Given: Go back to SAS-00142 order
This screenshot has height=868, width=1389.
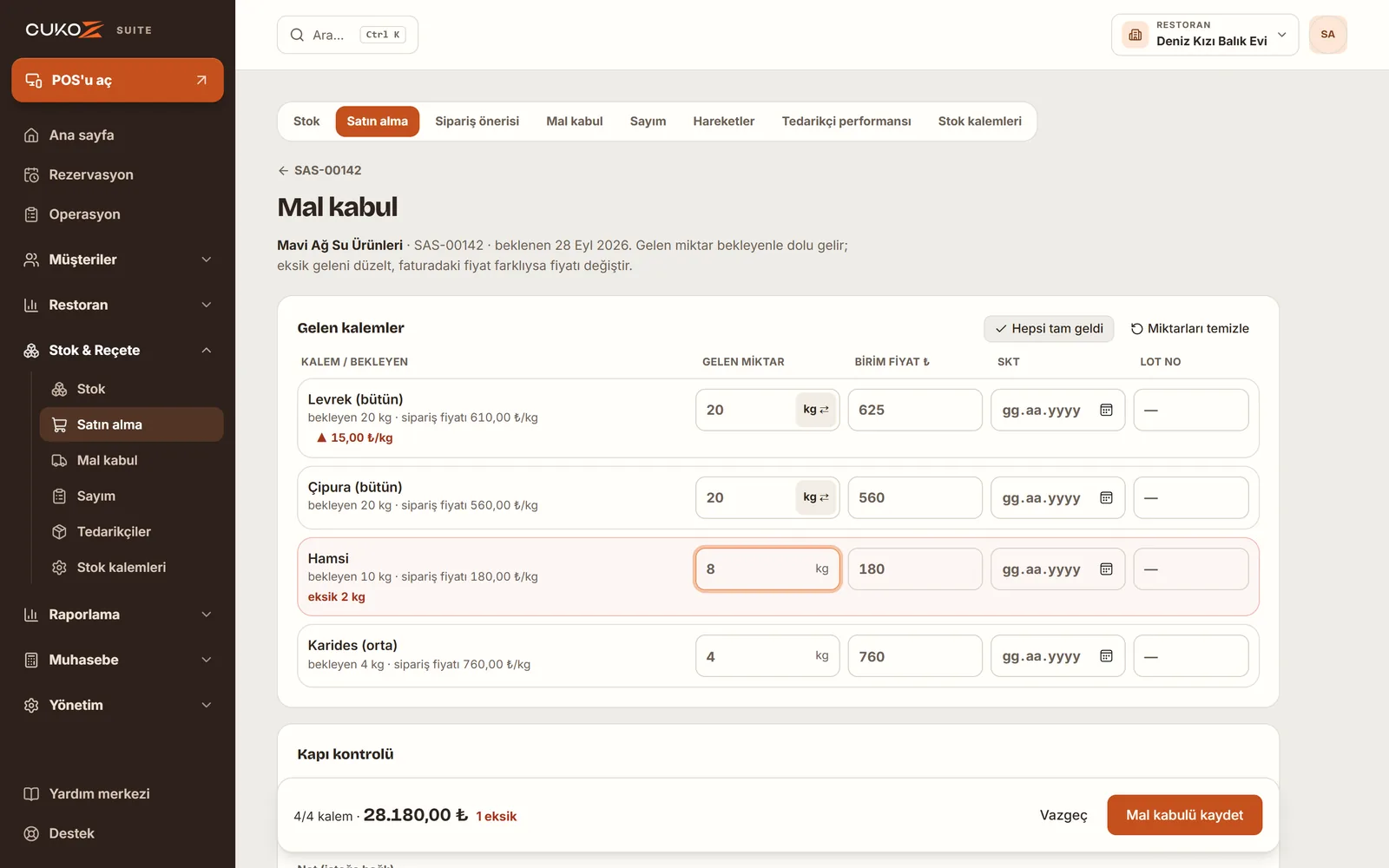Looking at the screenshot, I should pyautogui.click(x=319, y=170).
